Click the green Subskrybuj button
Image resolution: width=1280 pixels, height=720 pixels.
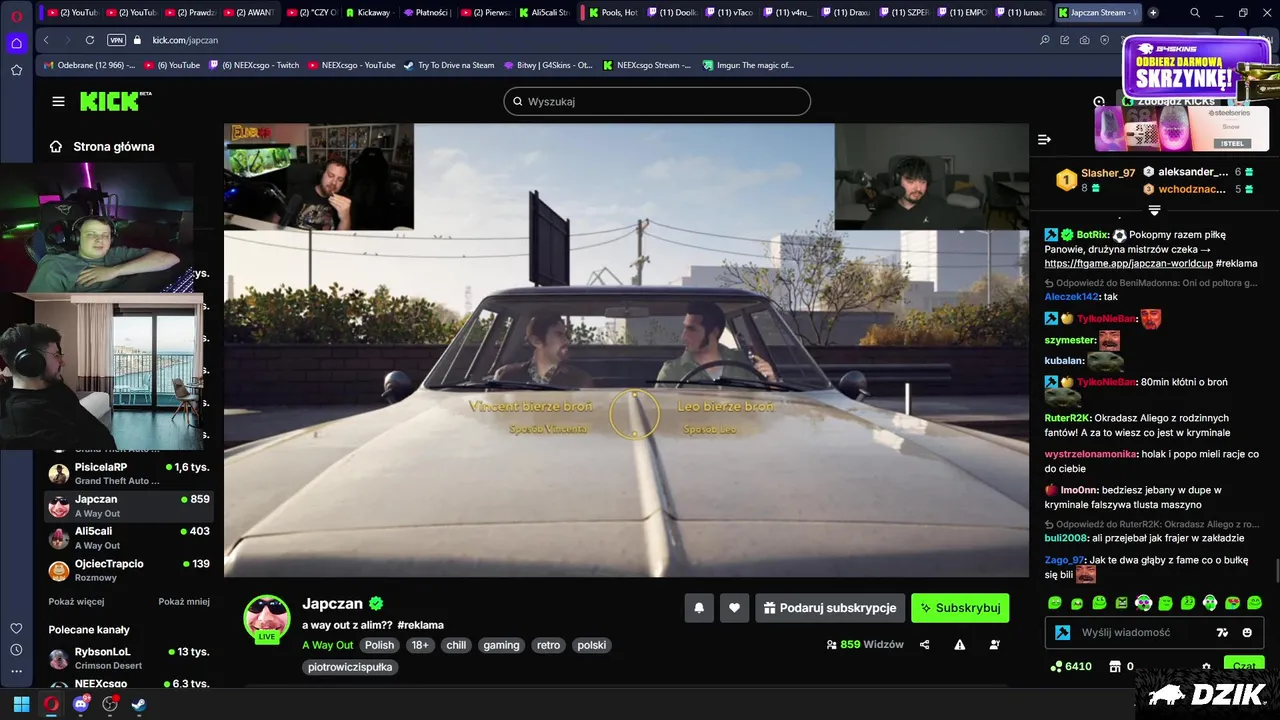(960, 607)
